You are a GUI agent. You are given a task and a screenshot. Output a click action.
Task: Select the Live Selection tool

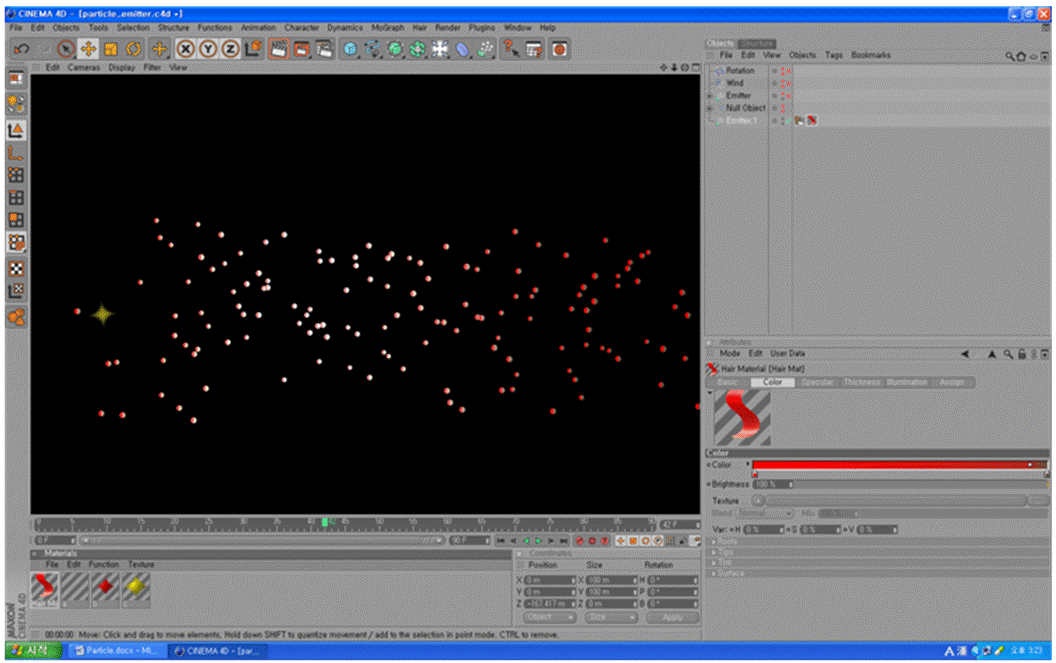tap(65, 49)
